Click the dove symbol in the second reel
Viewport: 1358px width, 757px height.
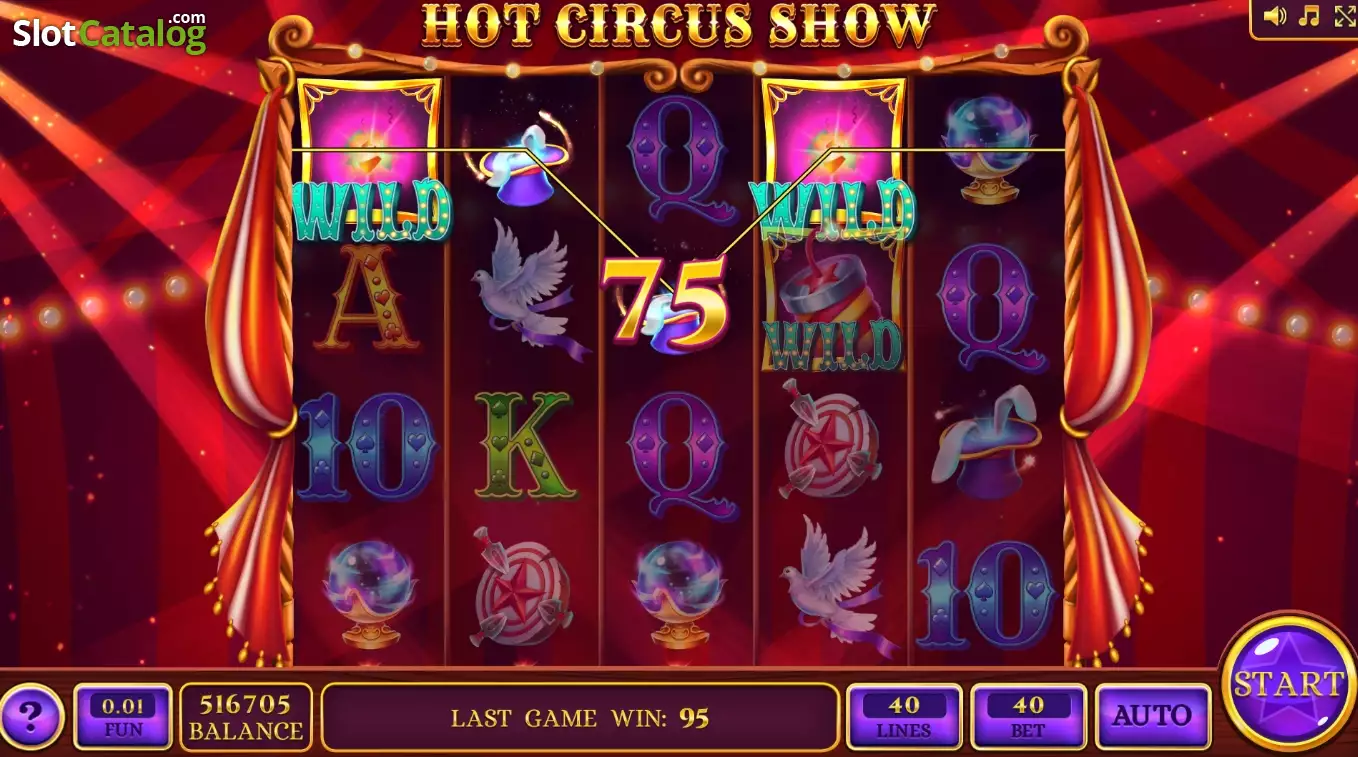tap(525, 289)
